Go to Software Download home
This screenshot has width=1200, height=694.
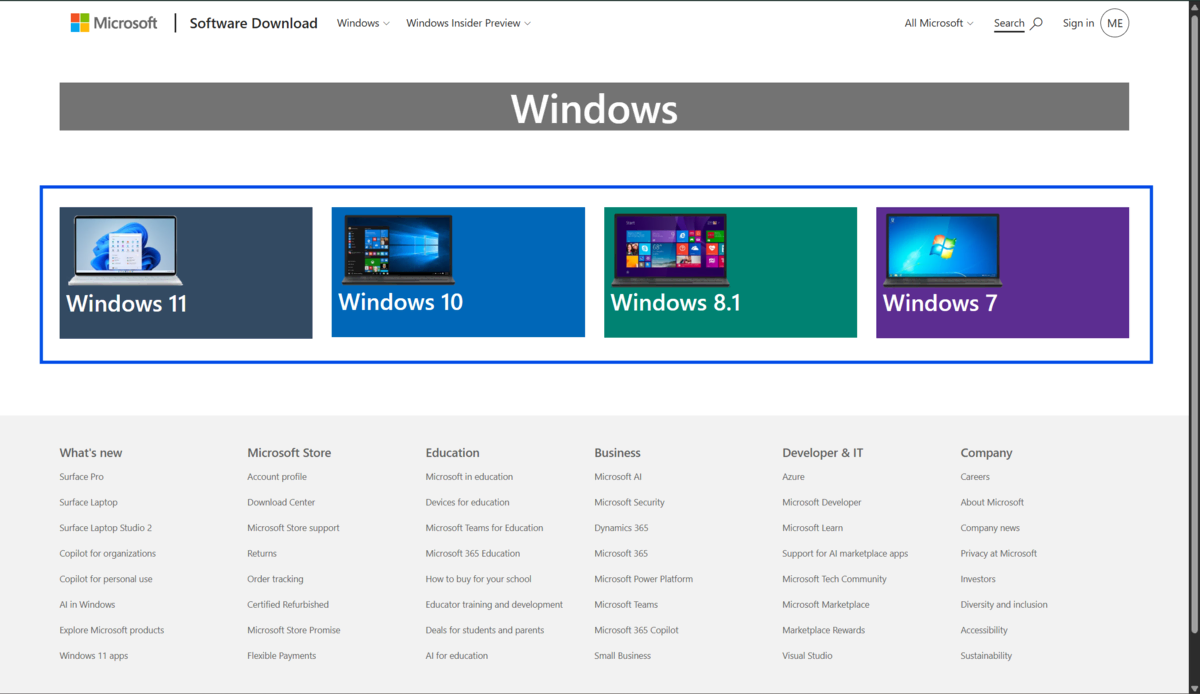(253, 23)
